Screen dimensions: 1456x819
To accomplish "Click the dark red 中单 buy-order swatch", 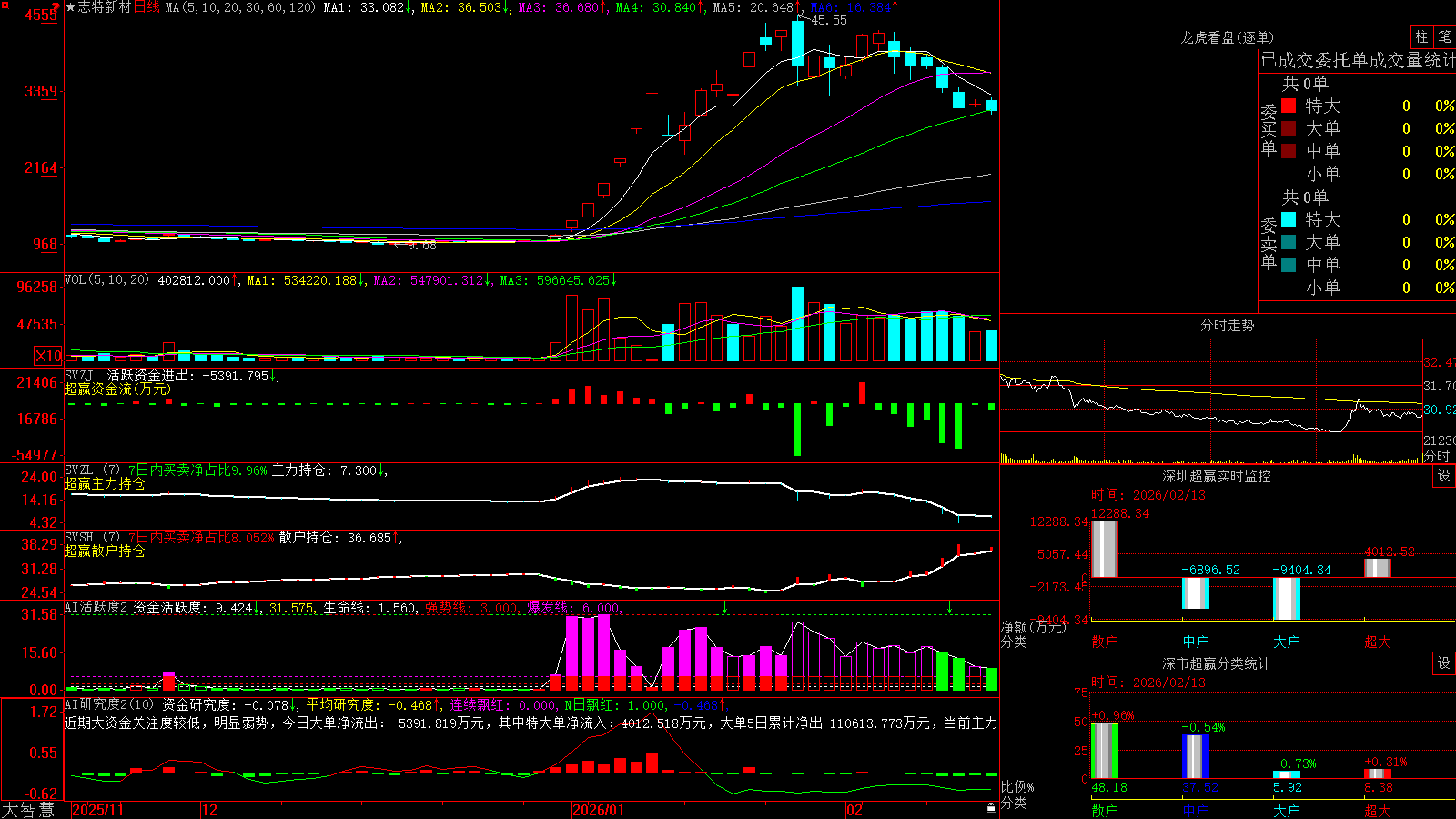I will 1289,151.
